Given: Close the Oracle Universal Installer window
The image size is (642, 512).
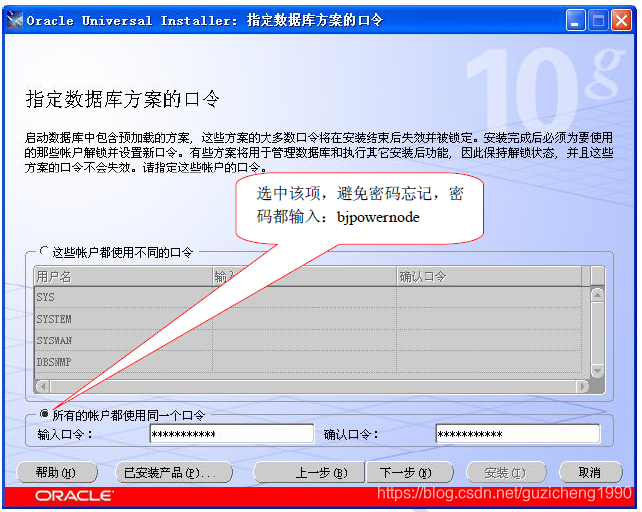Looking at the screenshot, I should click(622, 20).
